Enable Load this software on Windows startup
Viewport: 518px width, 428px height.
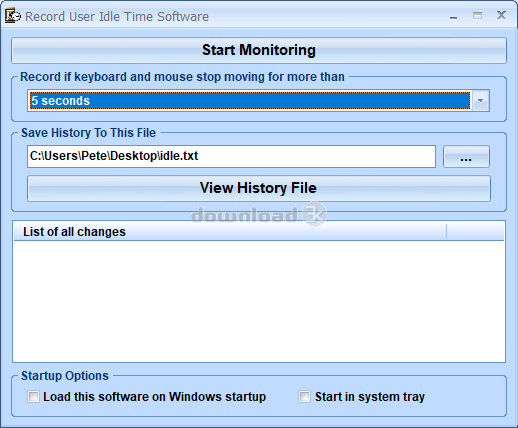(33, 397)
